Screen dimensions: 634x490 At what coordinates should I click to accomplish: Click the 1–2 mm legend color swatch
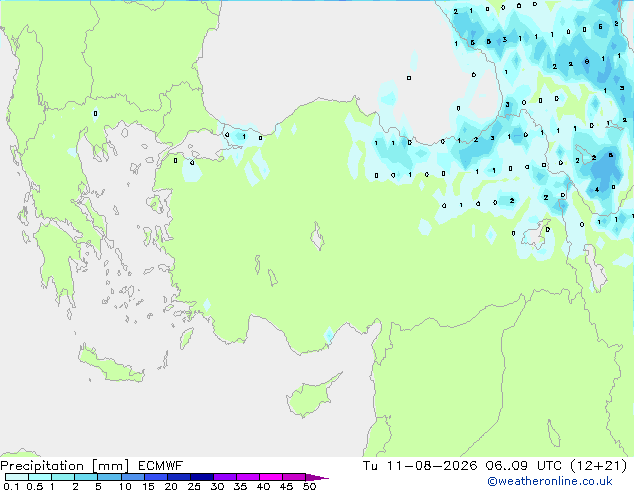(63, 477)
